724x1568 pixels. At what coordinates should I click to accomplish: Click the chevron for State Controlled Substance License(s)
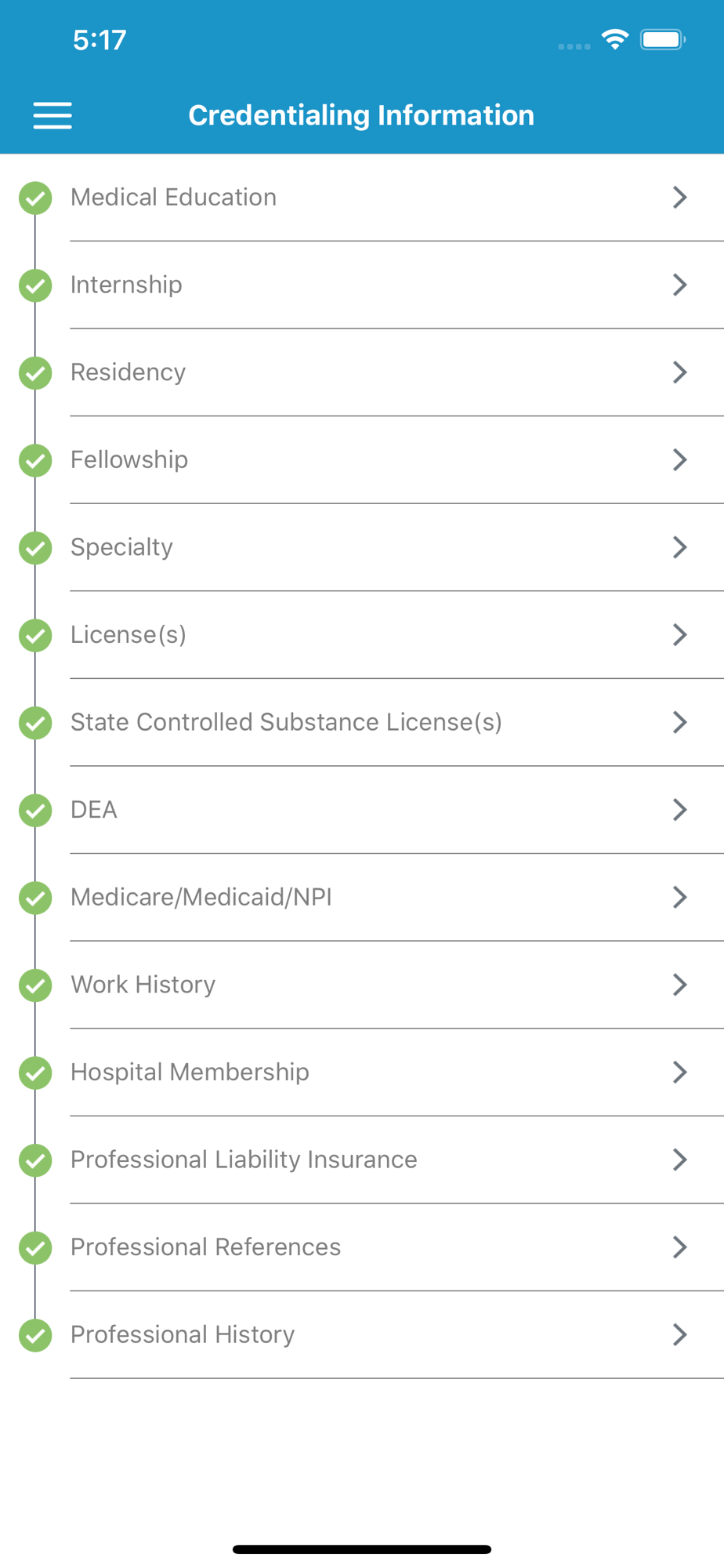click(679, 722)
